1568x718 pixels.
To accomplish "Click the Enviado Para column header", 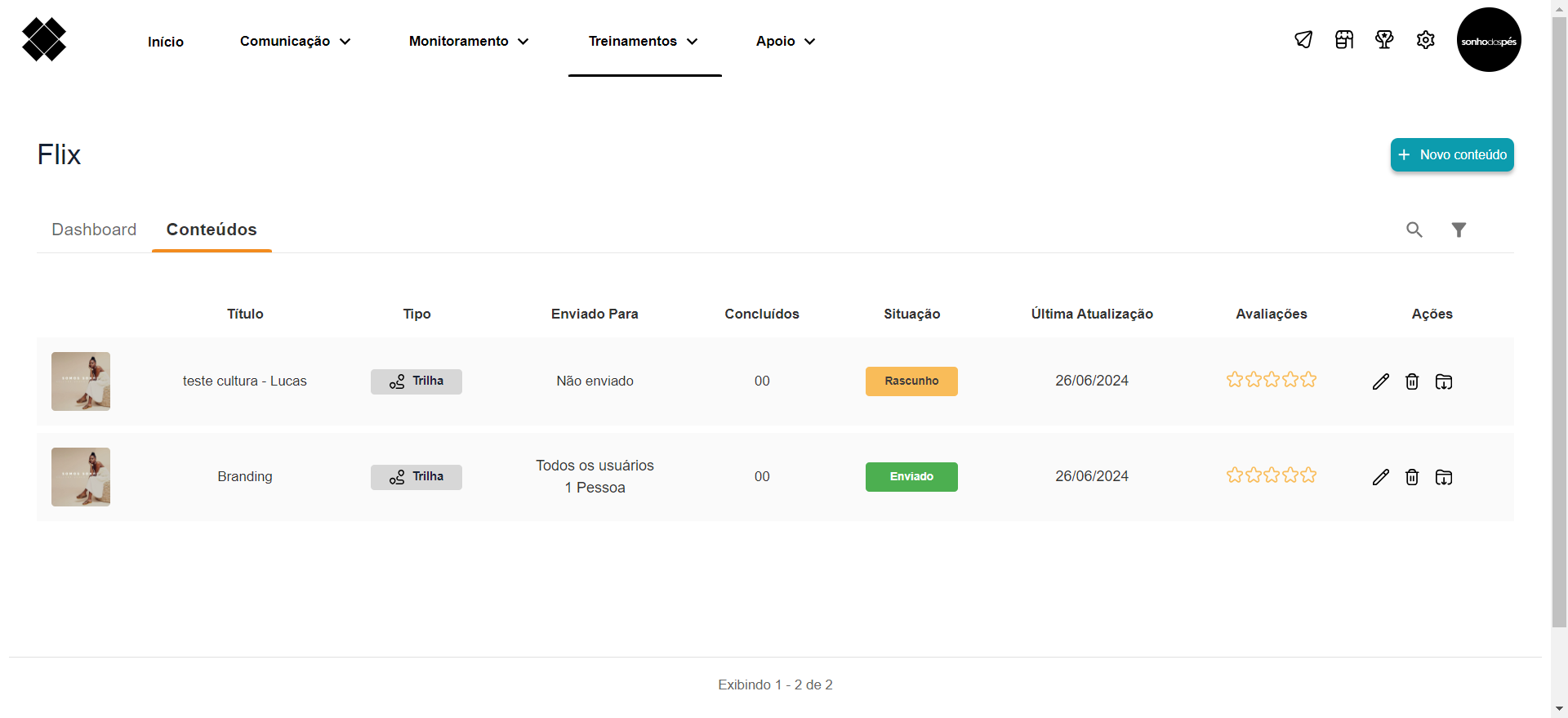I will click(595, 314).
